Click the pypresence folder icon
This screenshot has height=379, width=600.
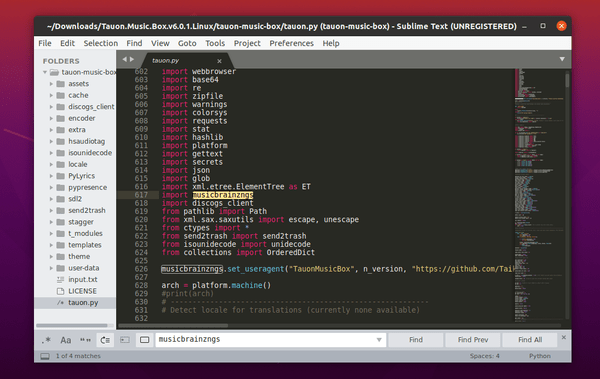tap(60, 188)
